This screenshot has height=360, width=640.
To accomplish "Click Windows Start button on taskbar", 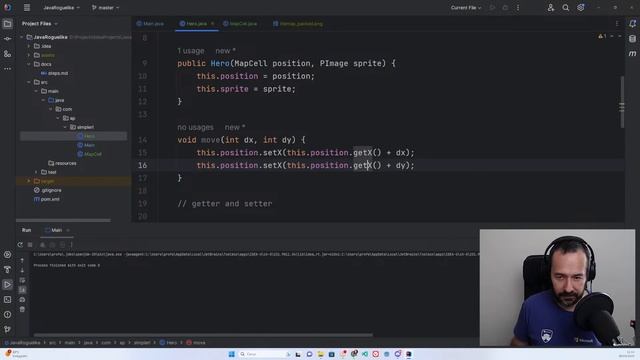I will (x=231, y=354).
